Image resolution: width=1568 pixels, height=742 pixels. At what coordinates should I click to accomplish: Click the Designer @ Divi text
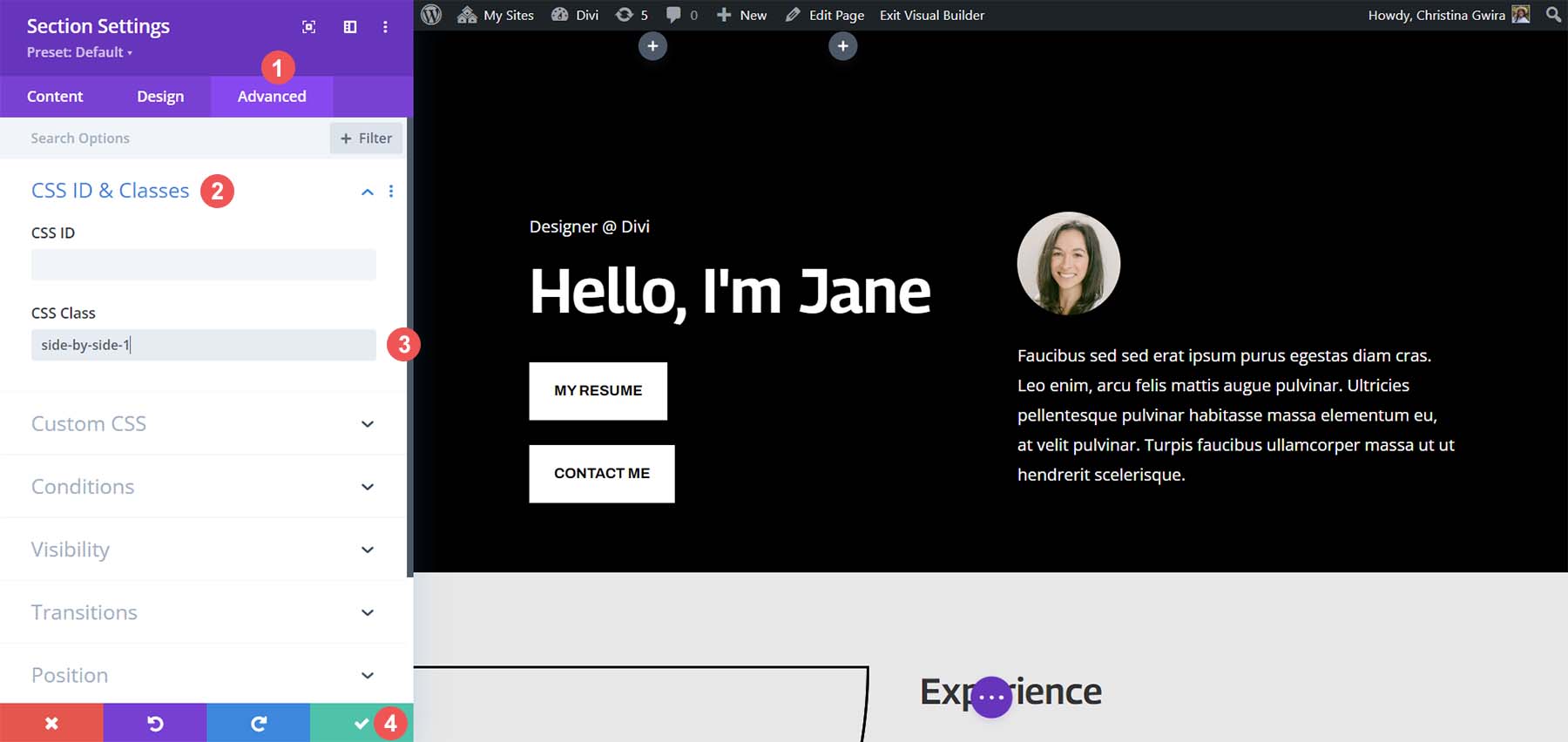(x=590, y=226)
